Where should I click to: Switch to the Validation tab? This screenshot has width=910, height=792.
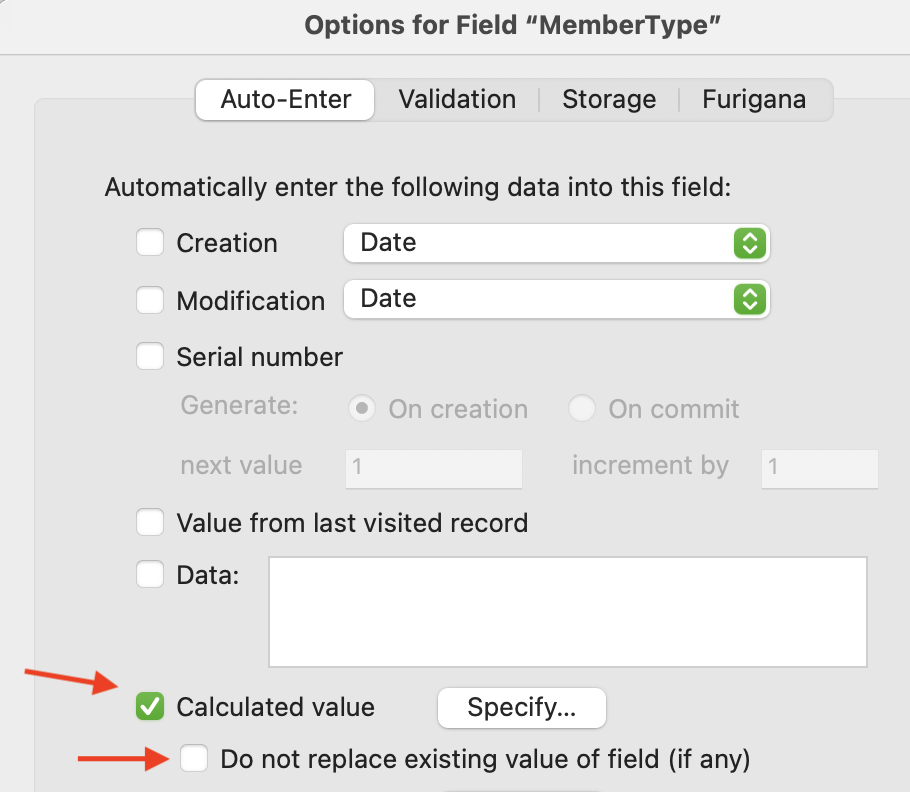point(457,100)
